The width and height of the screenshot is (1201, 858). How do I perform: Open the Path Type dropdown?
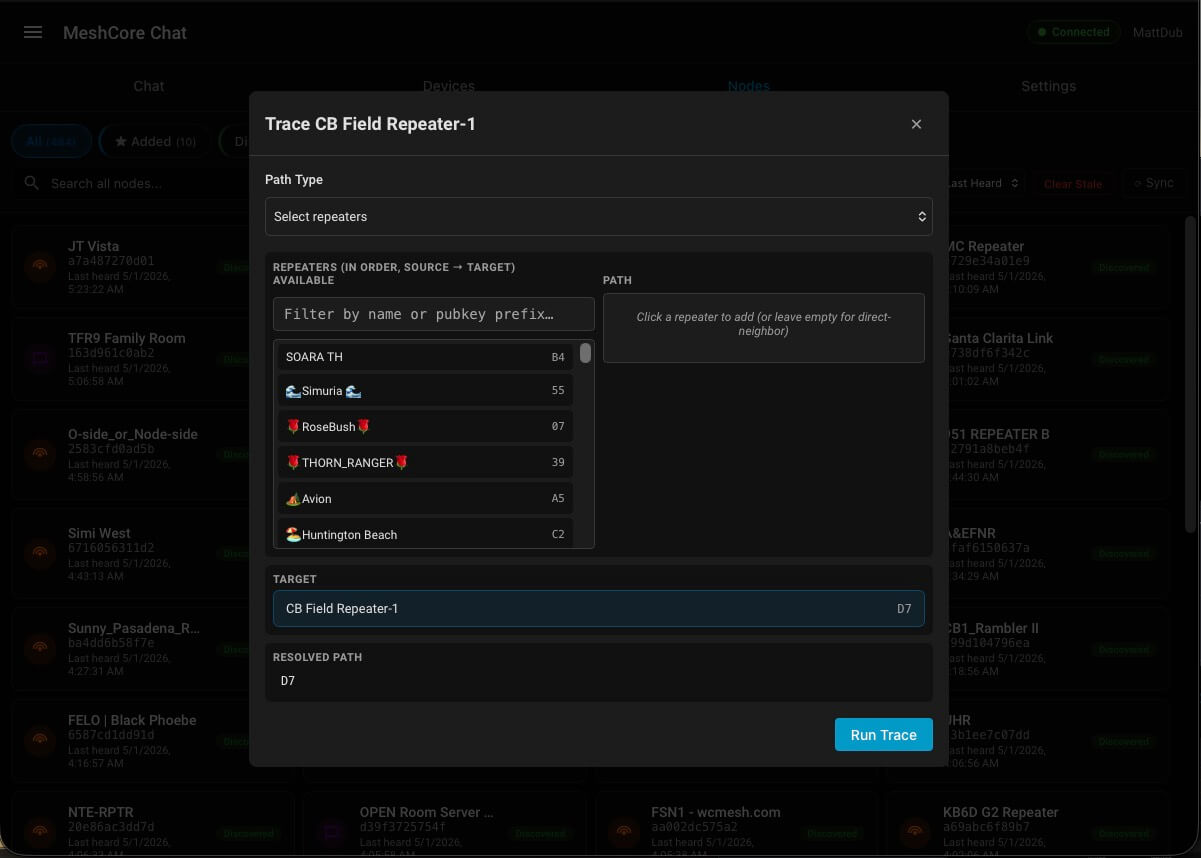(x=598, y=216)
